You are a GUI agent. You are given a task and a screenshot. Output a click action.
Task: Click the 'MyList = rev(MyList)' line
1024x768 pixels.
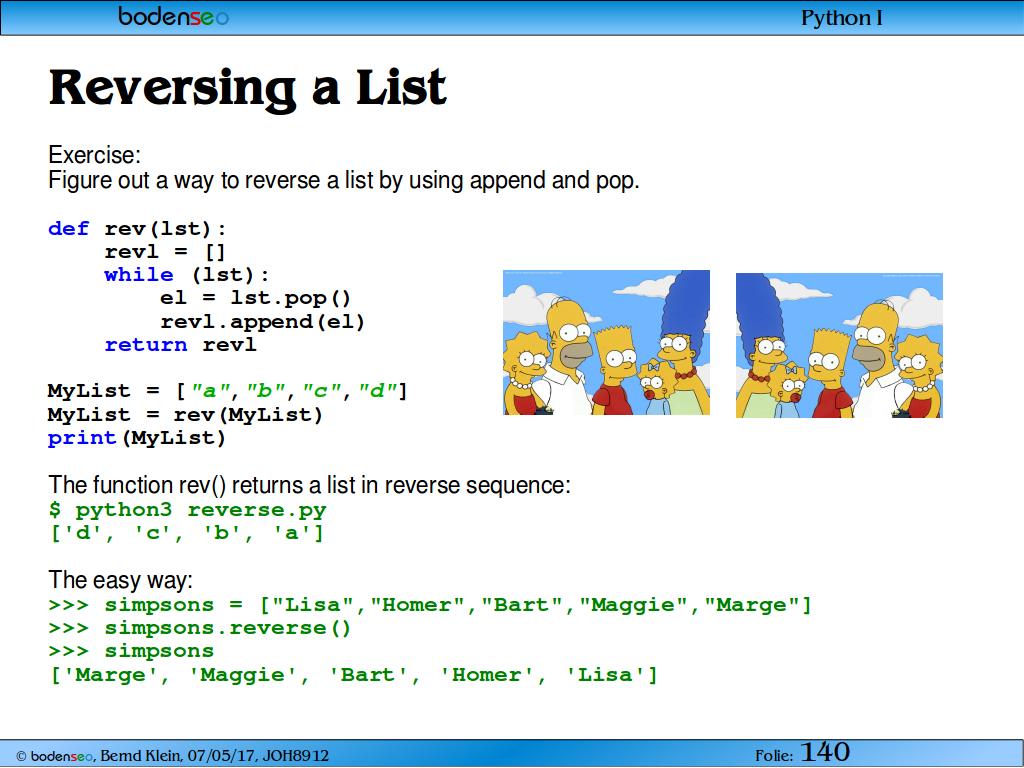point(185,415)
